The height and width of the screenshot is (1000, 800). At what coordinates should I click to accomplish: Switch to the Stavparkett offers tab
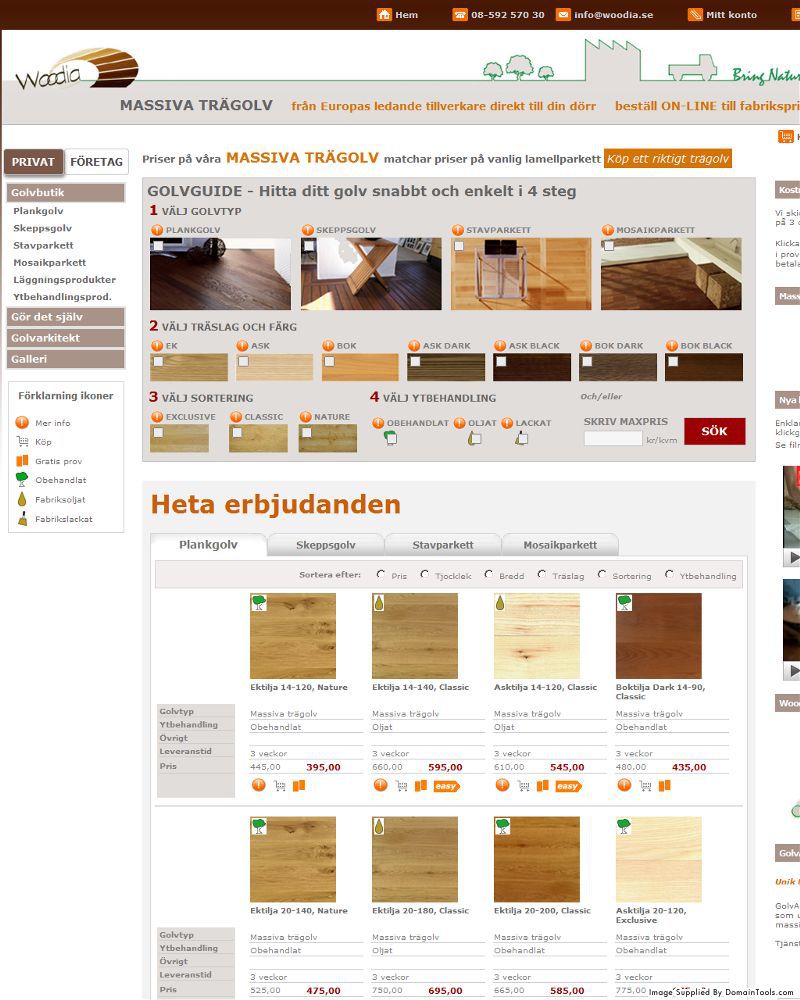coord(443,545)
